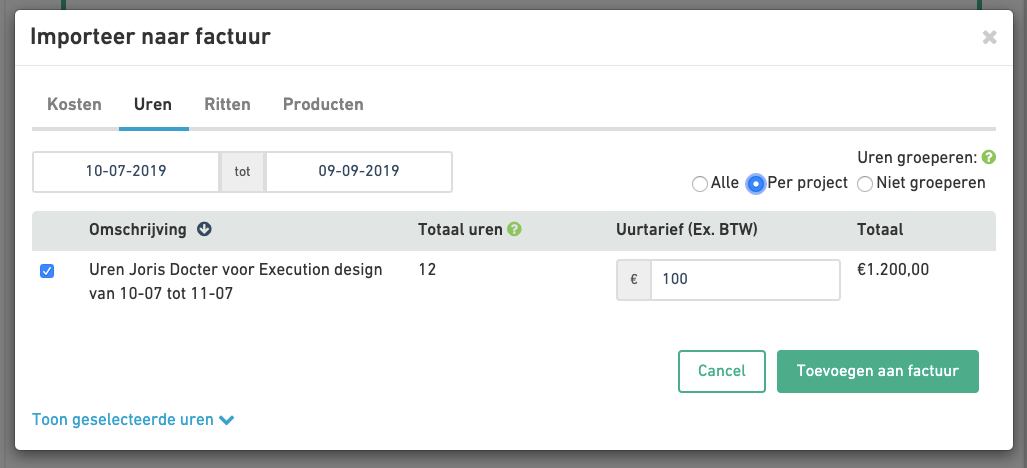Click the sort arrow next to Omschrijving
This screenshot has width=1027, height=468.
[x=205, y=230]
